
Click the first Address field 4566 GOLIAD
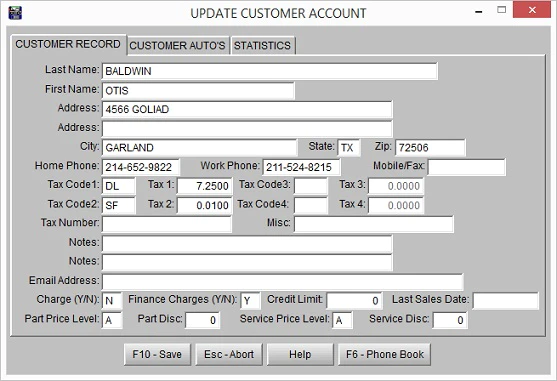pyautogui.click(x=247, y=109)
